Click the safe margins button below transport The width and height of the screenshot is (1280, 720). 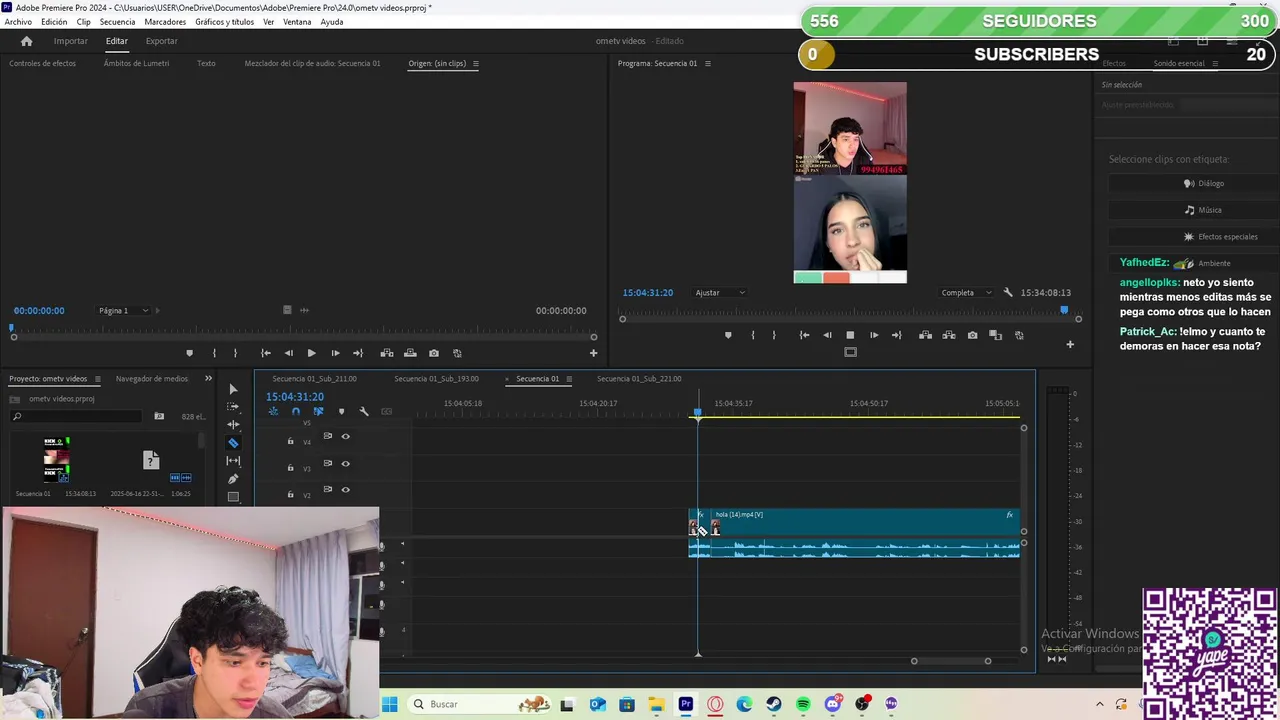click(850, 352)
